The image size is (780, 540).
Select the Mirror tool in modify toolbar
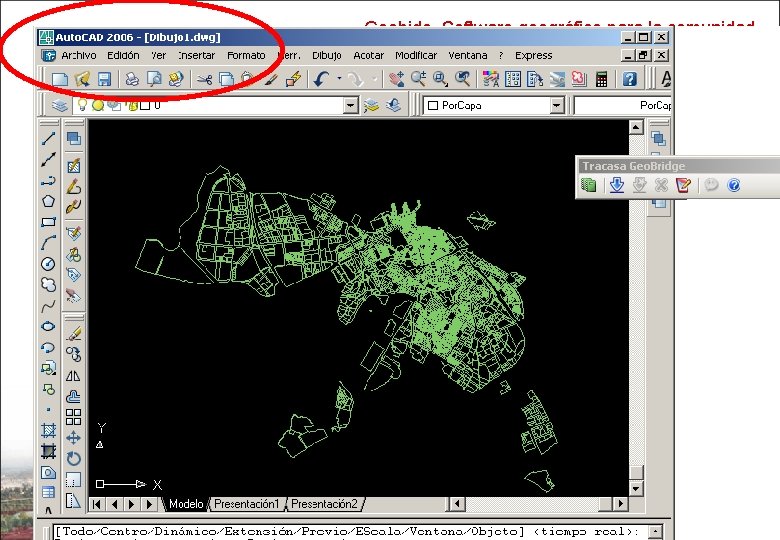[73, 376]
